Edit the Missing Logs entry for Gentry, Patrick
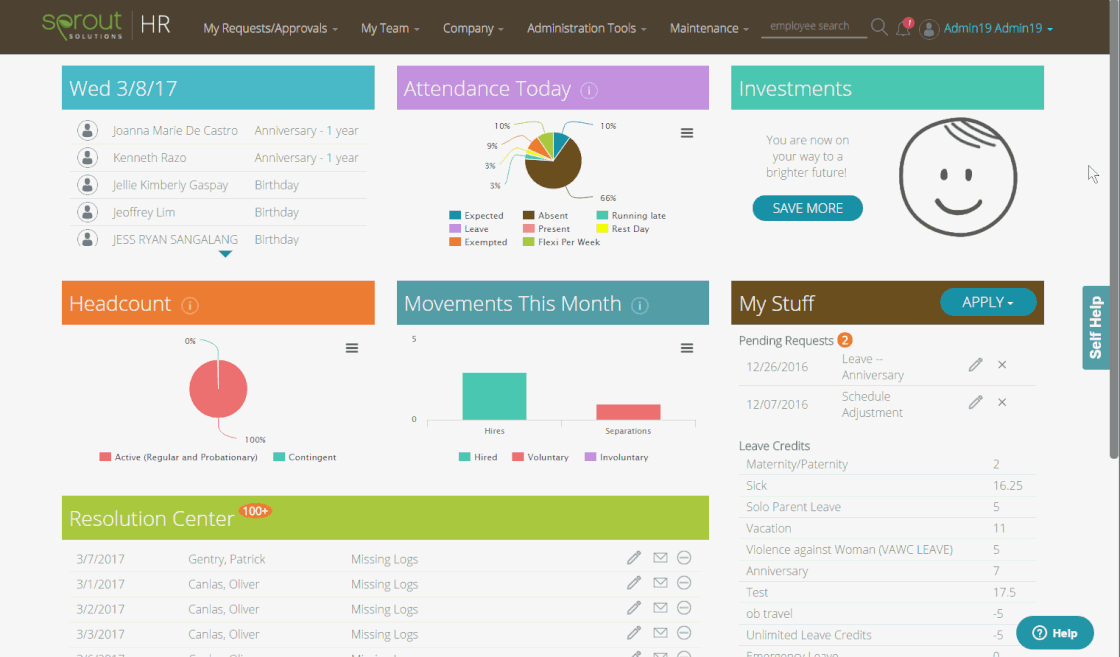The height and width of the screenshot is (657, 1120). click(x=633, y=557)
